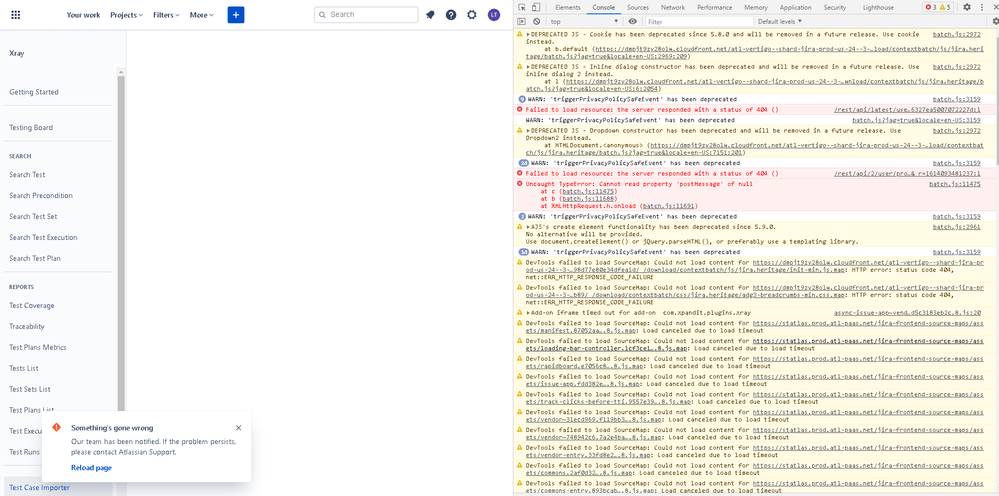999x496 pixels.
Task: Open Test Coverage report
Action: tap(32, 306)
